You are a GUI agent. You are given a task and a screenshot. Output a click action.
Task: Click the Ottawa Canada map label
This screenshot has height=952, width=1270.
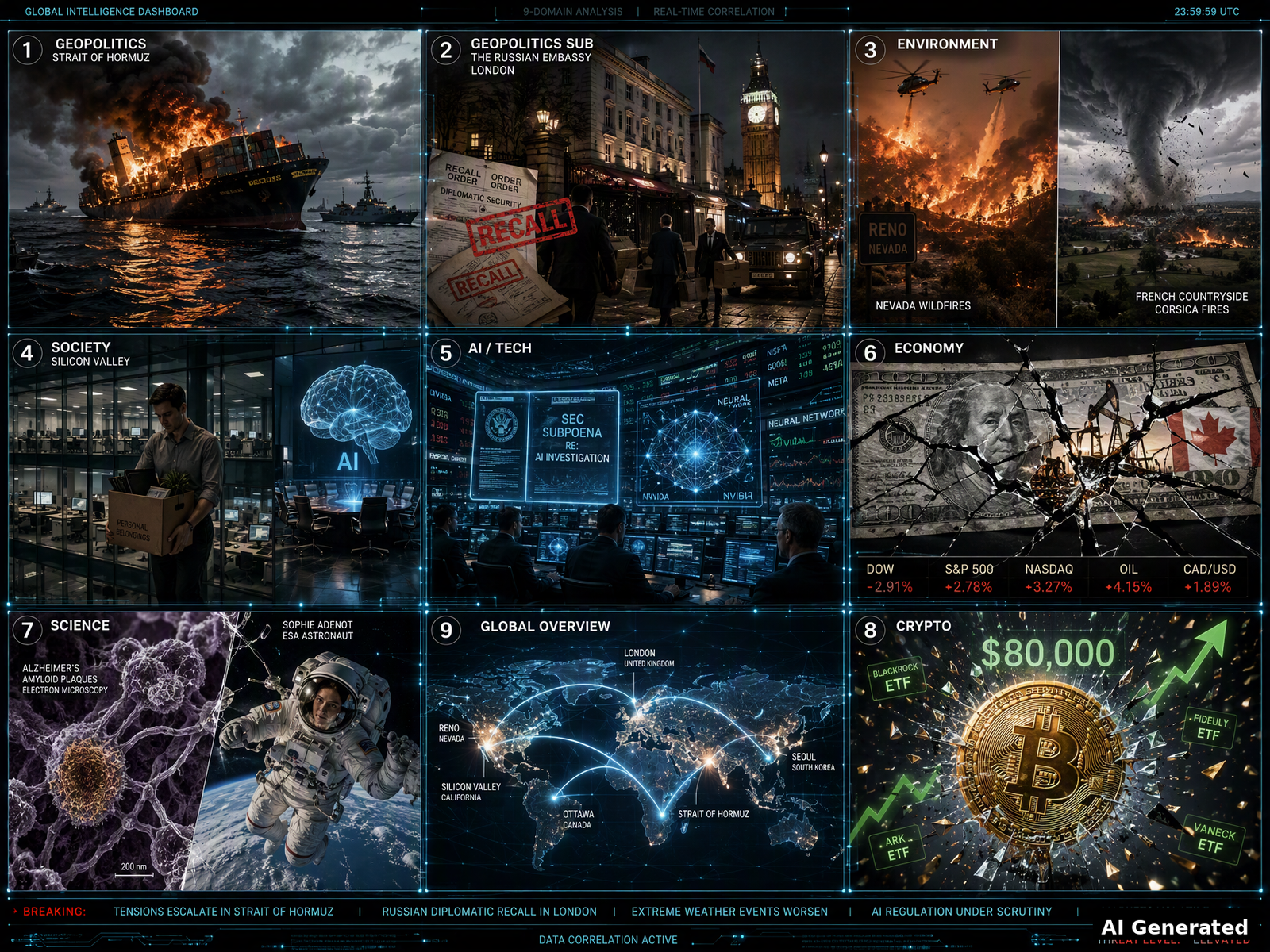578,820
